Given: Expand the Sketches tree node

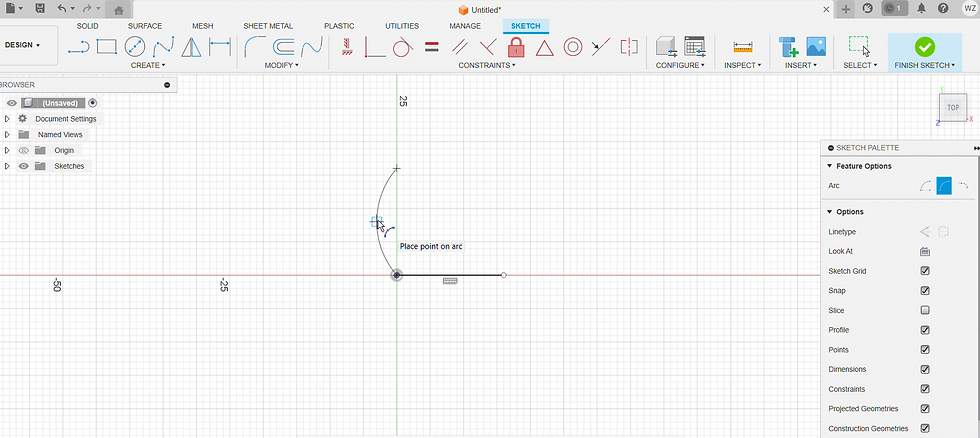Looking at the screenshot, I should pyautogui.click(x=7, y=166).
